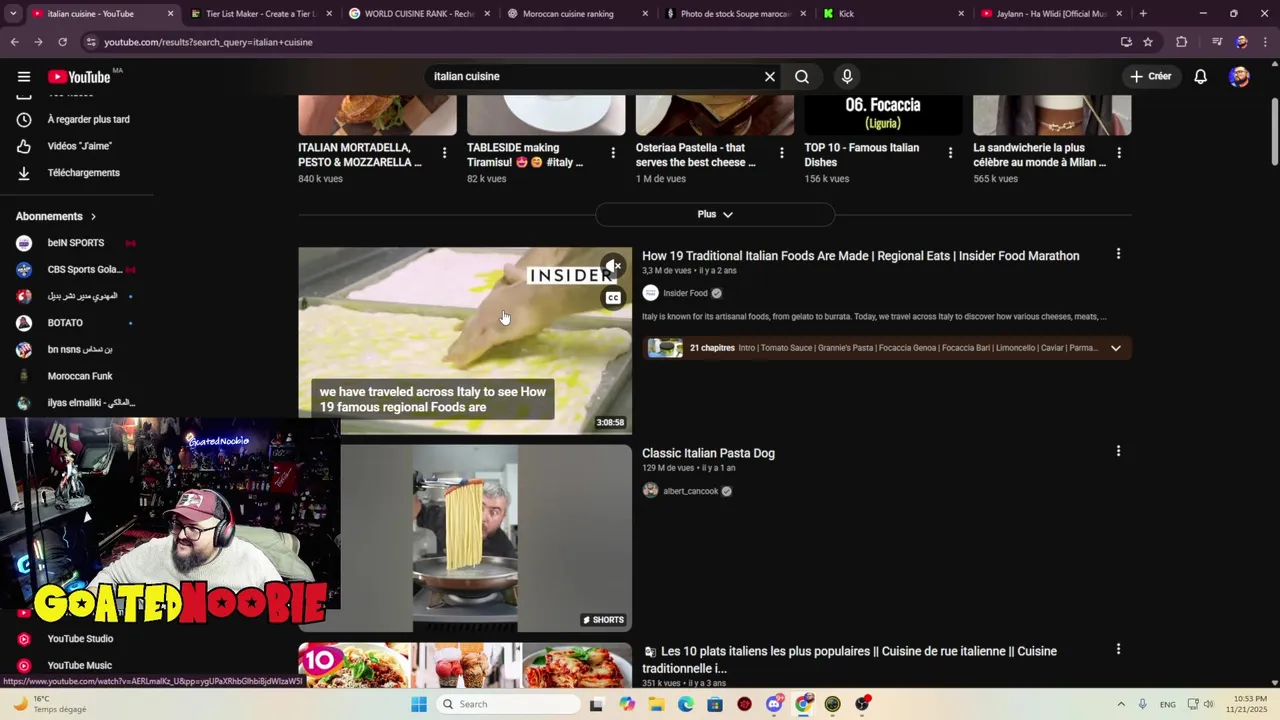Open the YouTube notifications bell
1280x720 pixels.
(x=1201, y=77)
